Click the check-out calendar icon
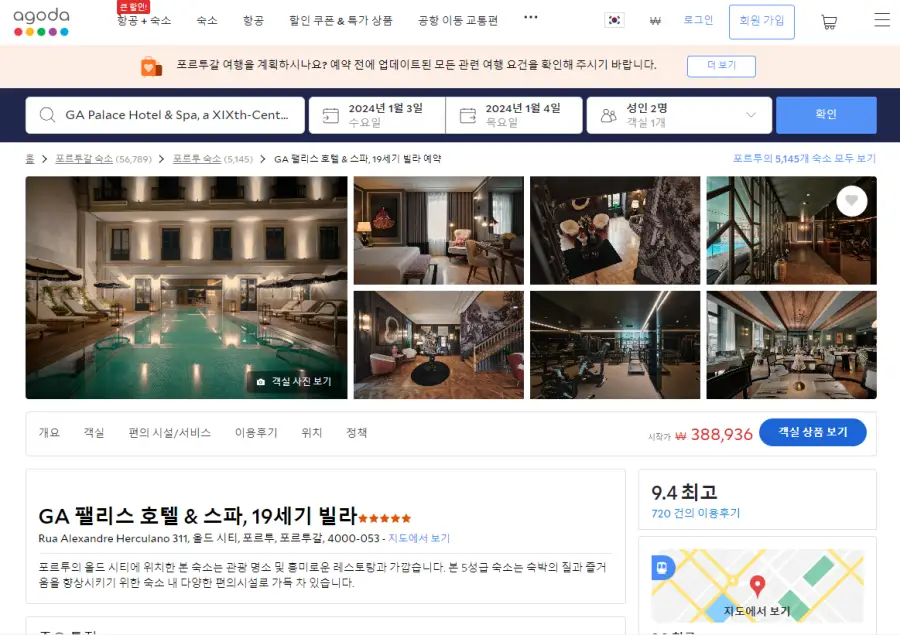This screenshot has width=900, height=635. point(468,115)
